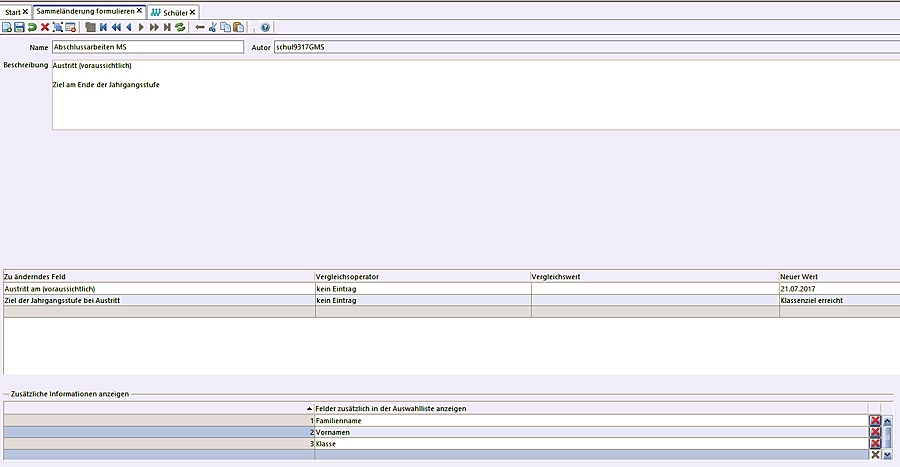Image resolution: width=900 pixels, height=467 pixels.
Task: Jump to first record icon
Action: [x=104, y=27]
